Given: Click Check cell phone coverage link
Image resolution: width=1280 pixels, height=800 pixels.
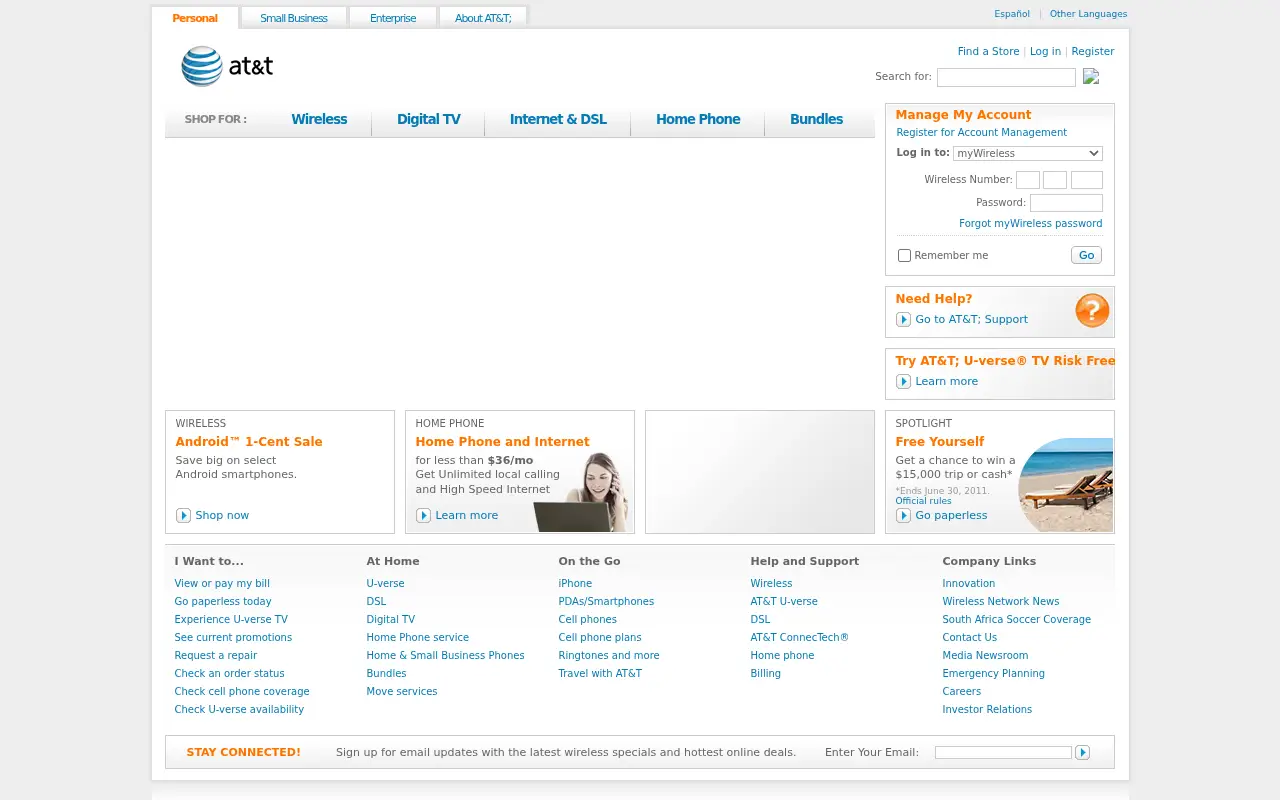Looking at the screenshot, I should coord(242,692).
